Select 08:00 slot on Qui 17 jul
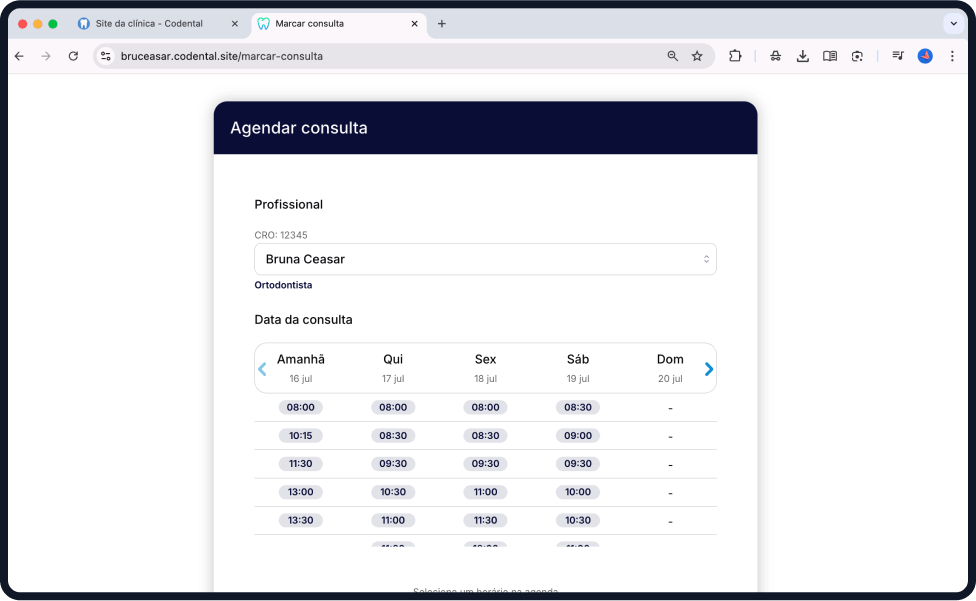This screenshot has height=601, width=976. [393, 408]
